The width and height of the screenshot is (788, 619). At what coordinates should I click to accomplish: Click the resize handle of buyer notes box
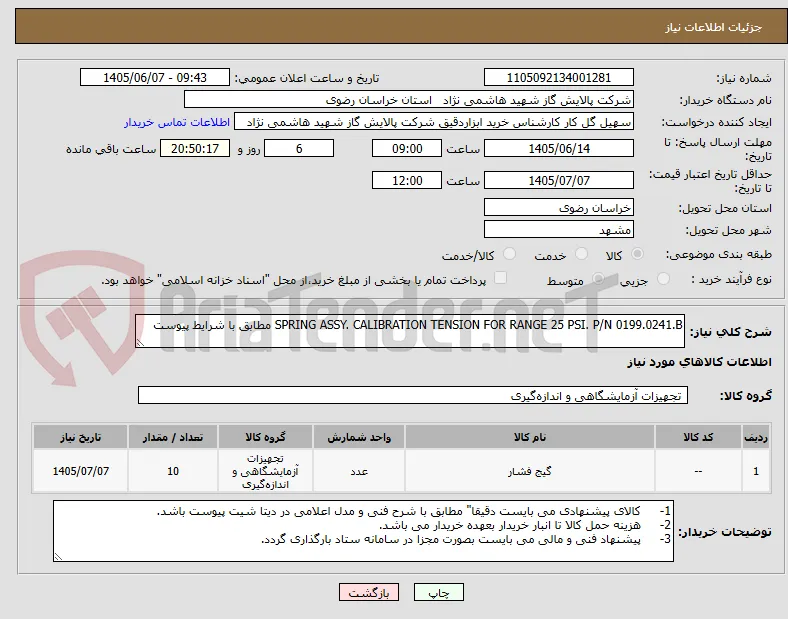(58, 557)
